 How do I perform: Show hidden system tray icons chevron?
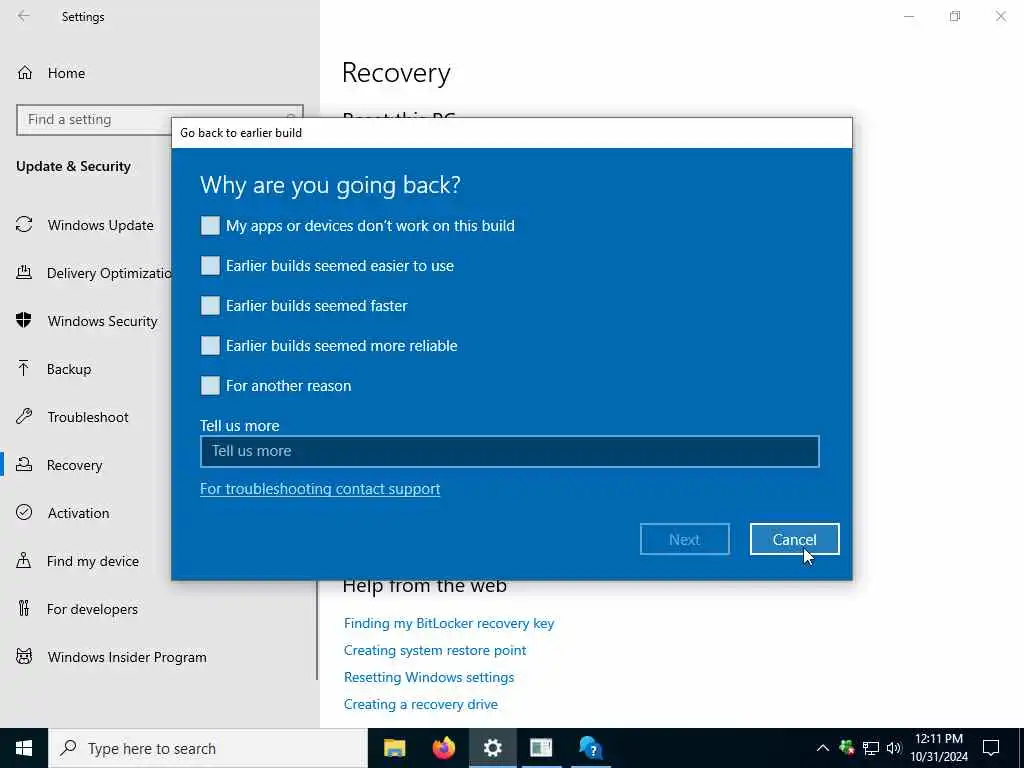click(823, 748)
